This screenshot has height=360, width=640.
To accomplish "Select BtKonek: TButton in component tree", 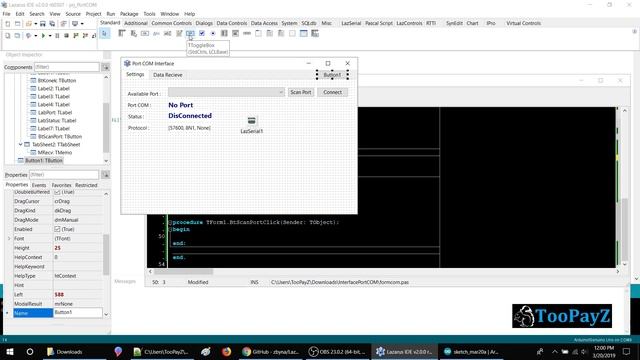I will pyautogui.click(x=57, y=80).
